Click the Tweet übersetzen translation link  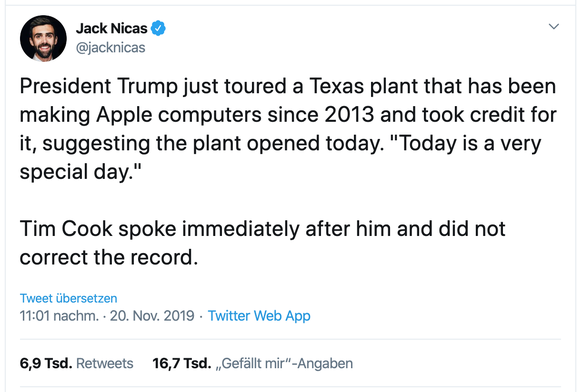[x=68, y=298]
